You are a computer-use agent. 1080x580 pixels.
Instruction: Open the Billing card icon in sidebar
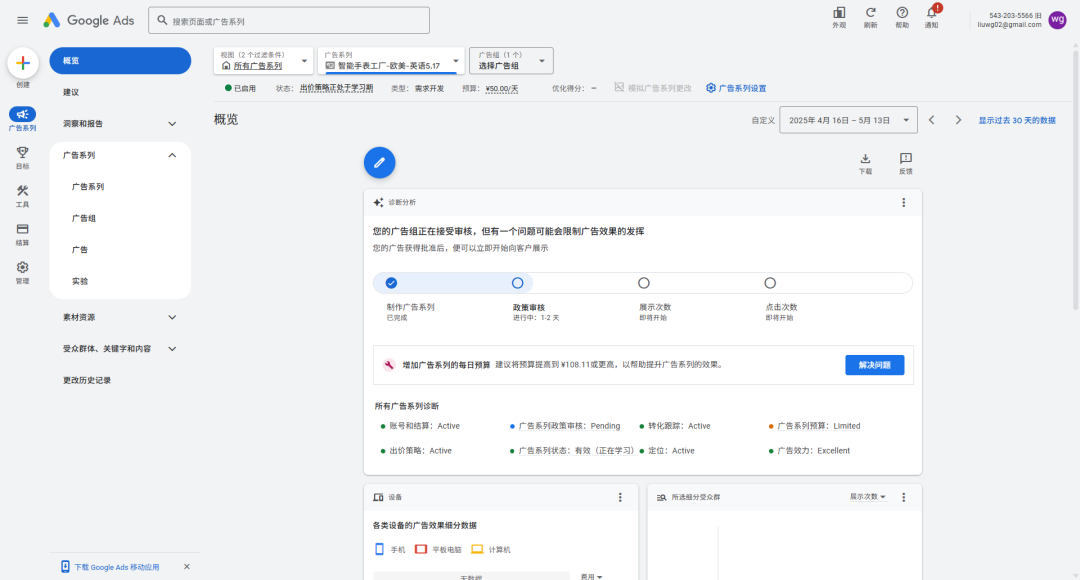pos(22,229)
